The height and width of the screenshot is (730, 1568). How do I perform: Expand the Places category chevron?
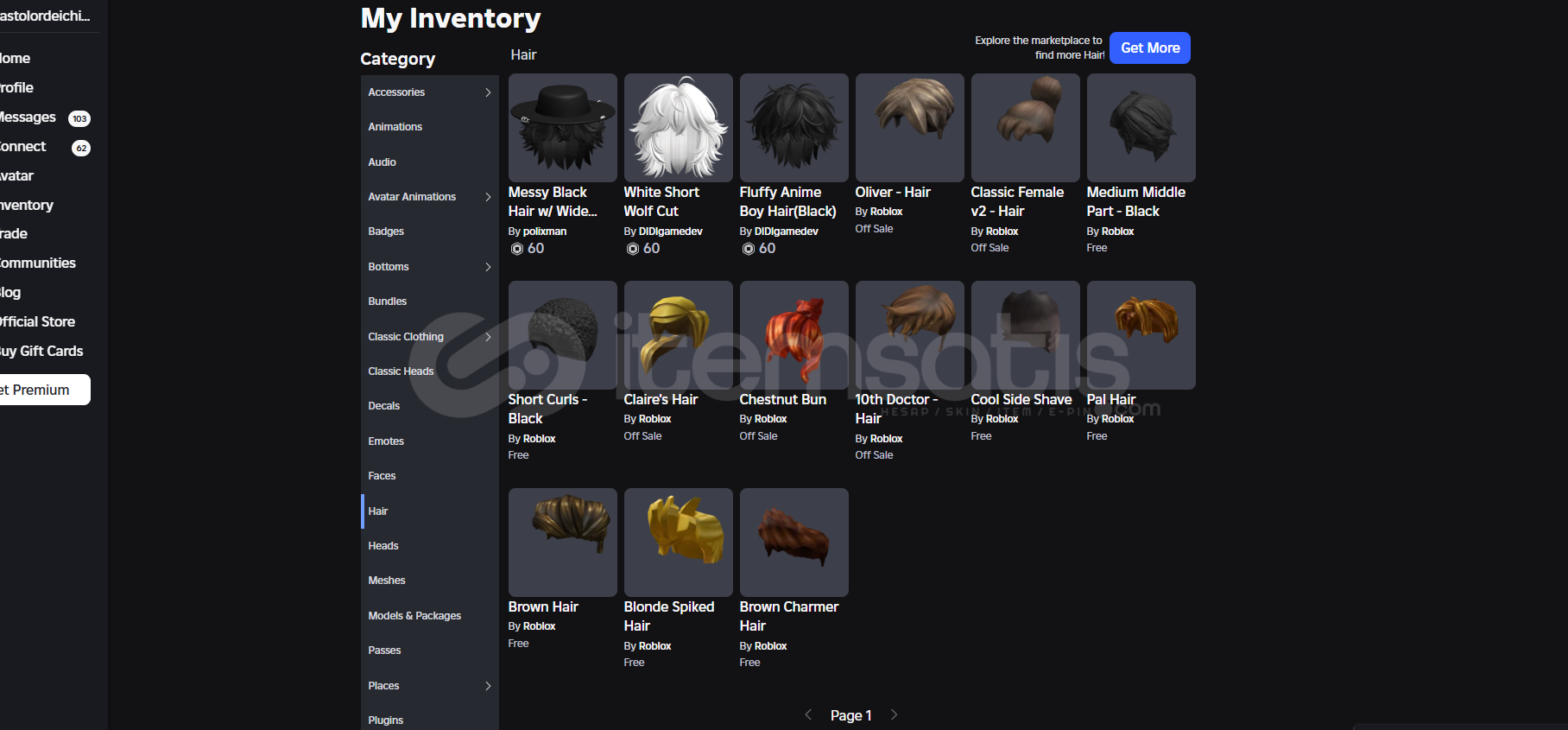[488, 686]
